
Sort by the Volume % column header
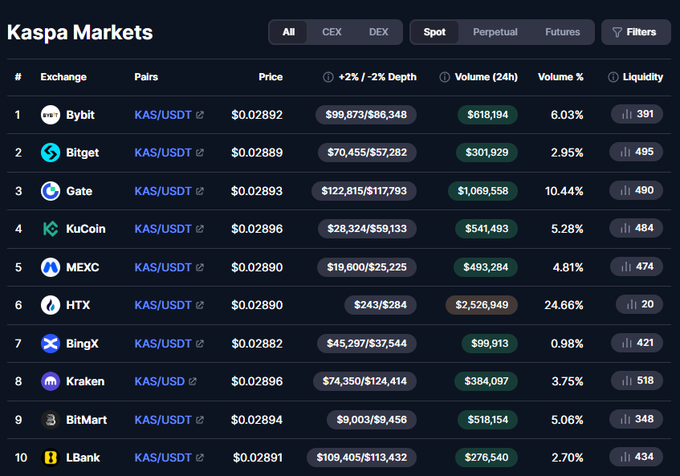coord(560,77)
